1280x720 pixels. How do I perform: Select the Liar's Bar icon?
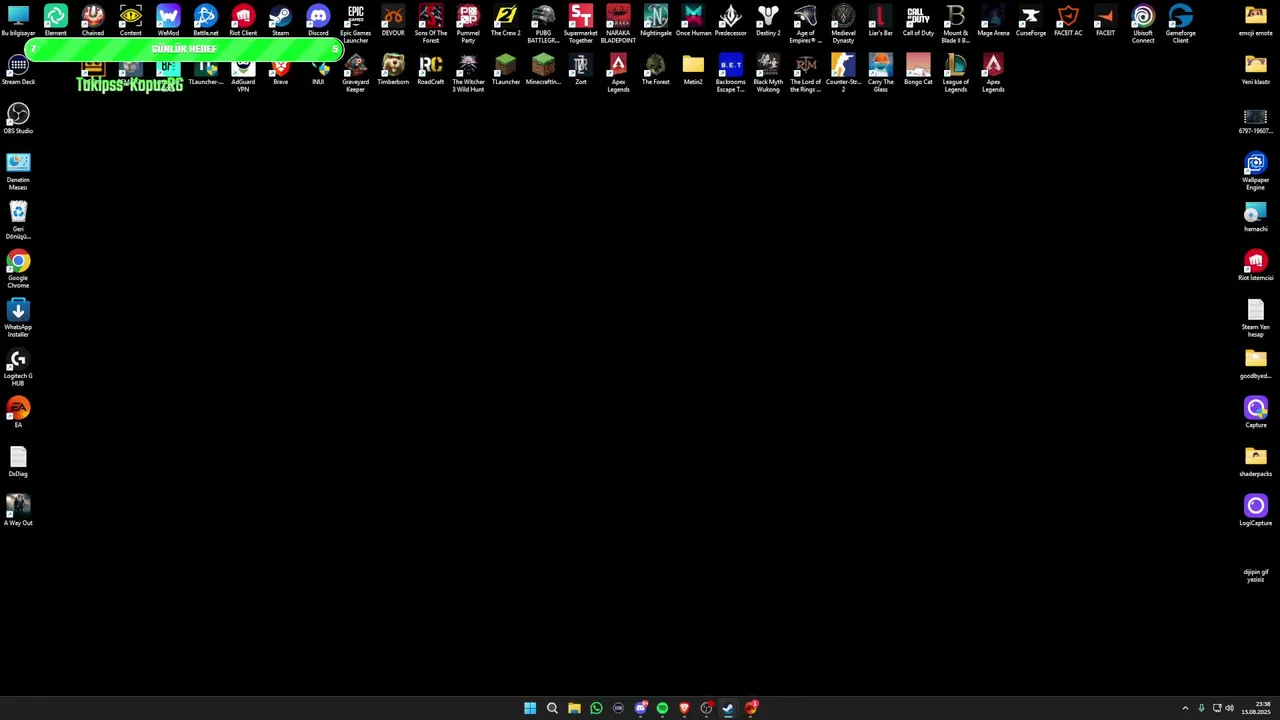tap(880, 21)
